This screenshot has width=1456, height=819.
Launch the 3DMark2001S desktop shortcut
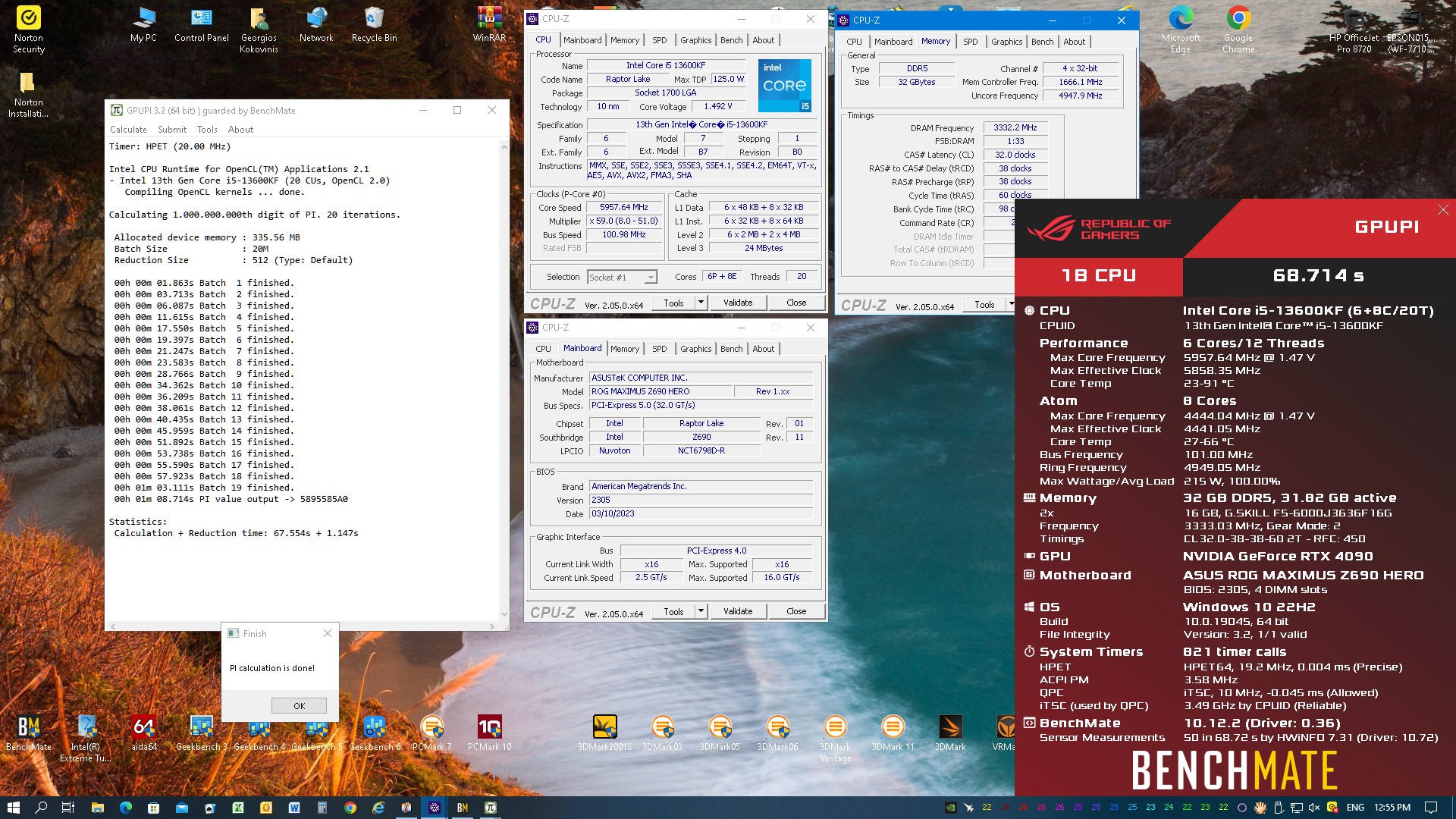point(604,733)
